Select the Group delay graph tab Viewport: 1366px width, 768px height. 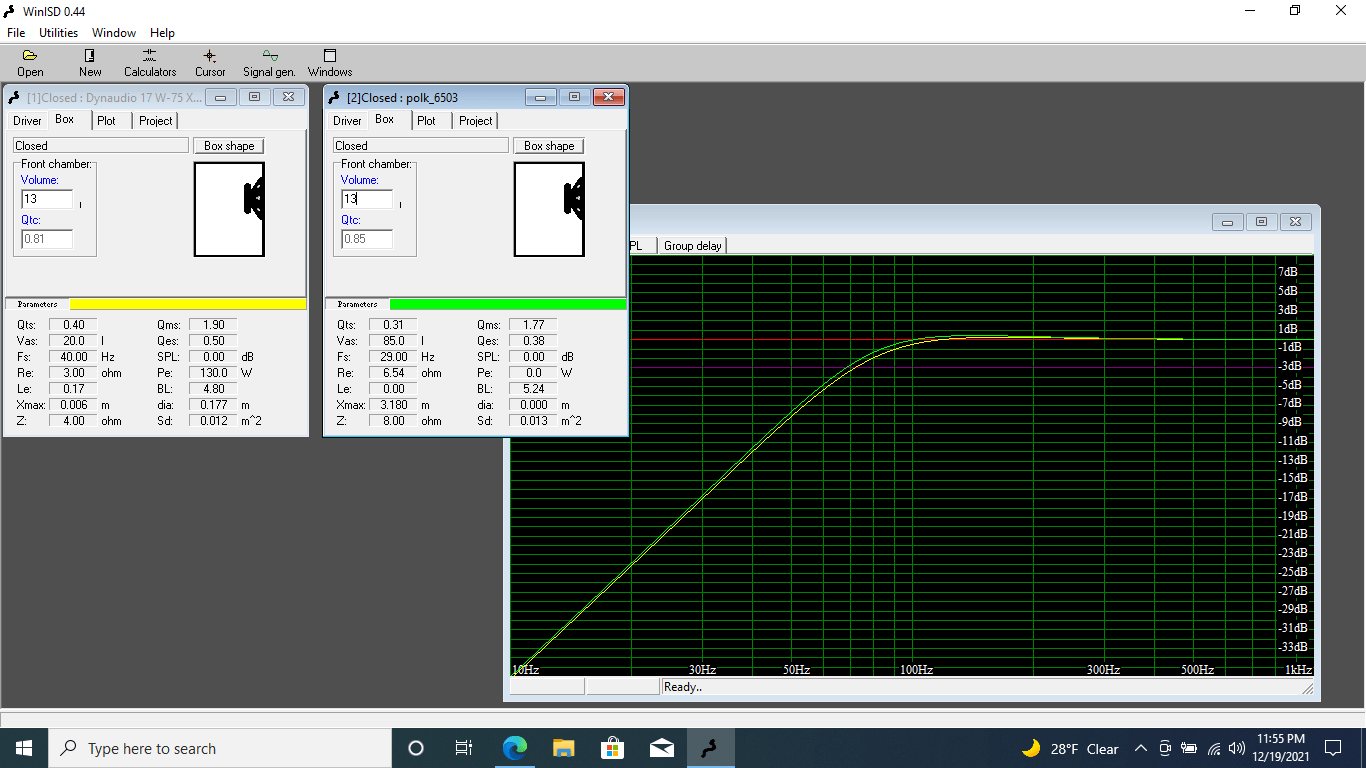tap(693, 246)
